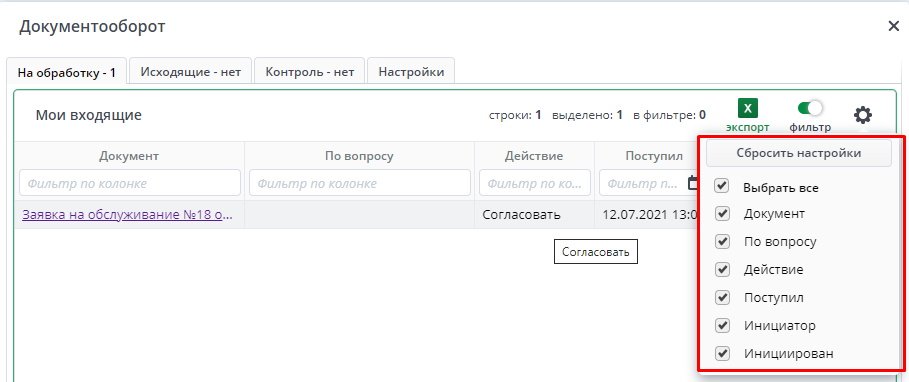Click the По вопросу column filter field
The image size is (909, 382).
pyautogui.click(x=359, y=183)
